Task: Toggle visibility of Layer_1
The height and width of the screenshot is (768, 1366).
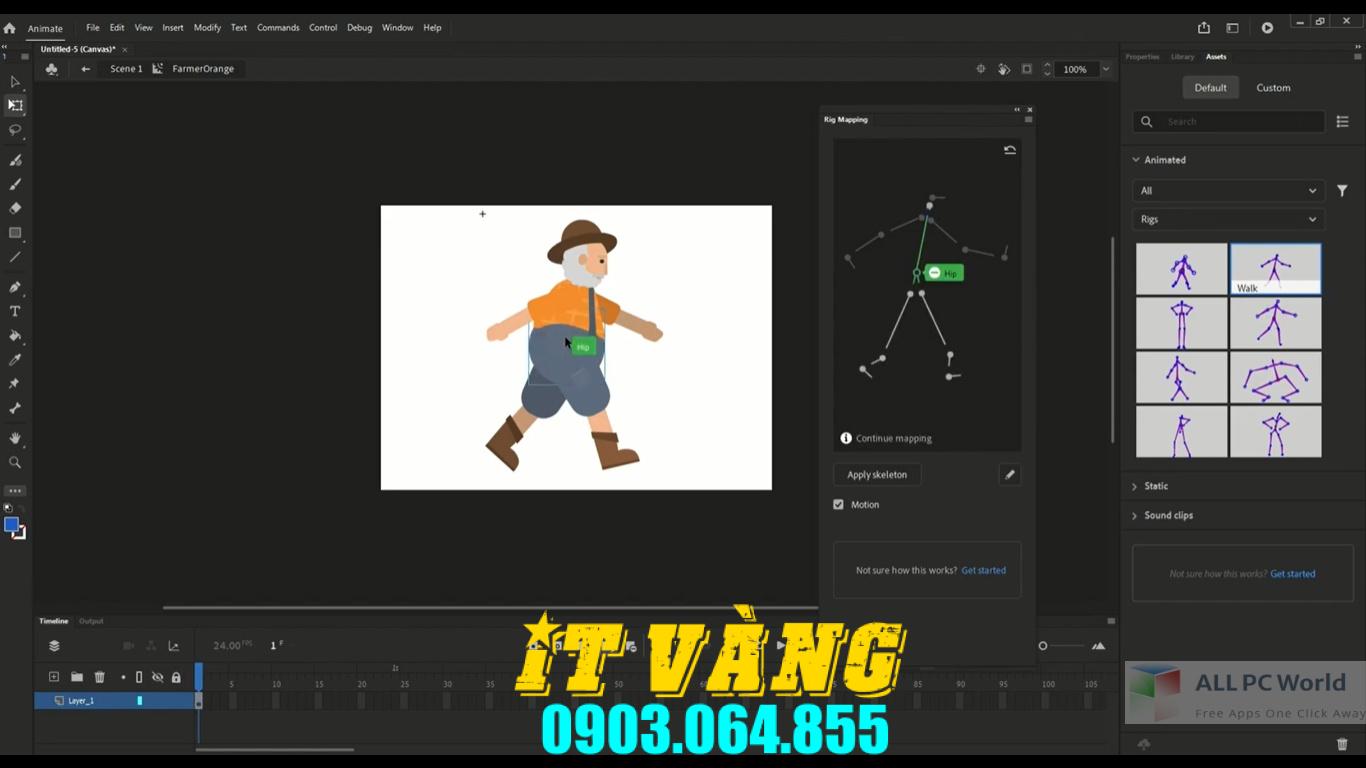Action: tap(157, 700)
